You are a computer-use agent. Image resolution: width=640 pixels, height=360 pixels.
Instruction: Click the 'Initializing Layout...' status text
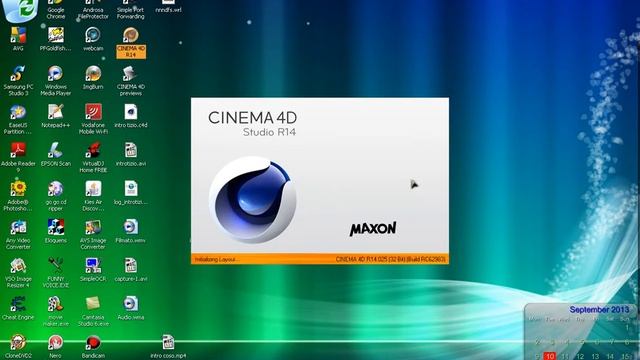click(x=217, y=259)
